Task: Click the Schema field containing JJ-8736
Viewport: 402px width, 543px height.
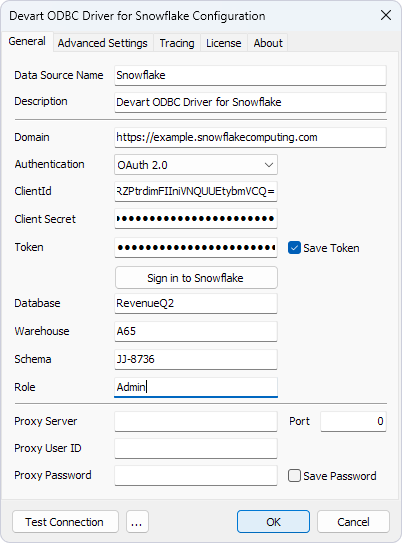Action: coord(196,359)
